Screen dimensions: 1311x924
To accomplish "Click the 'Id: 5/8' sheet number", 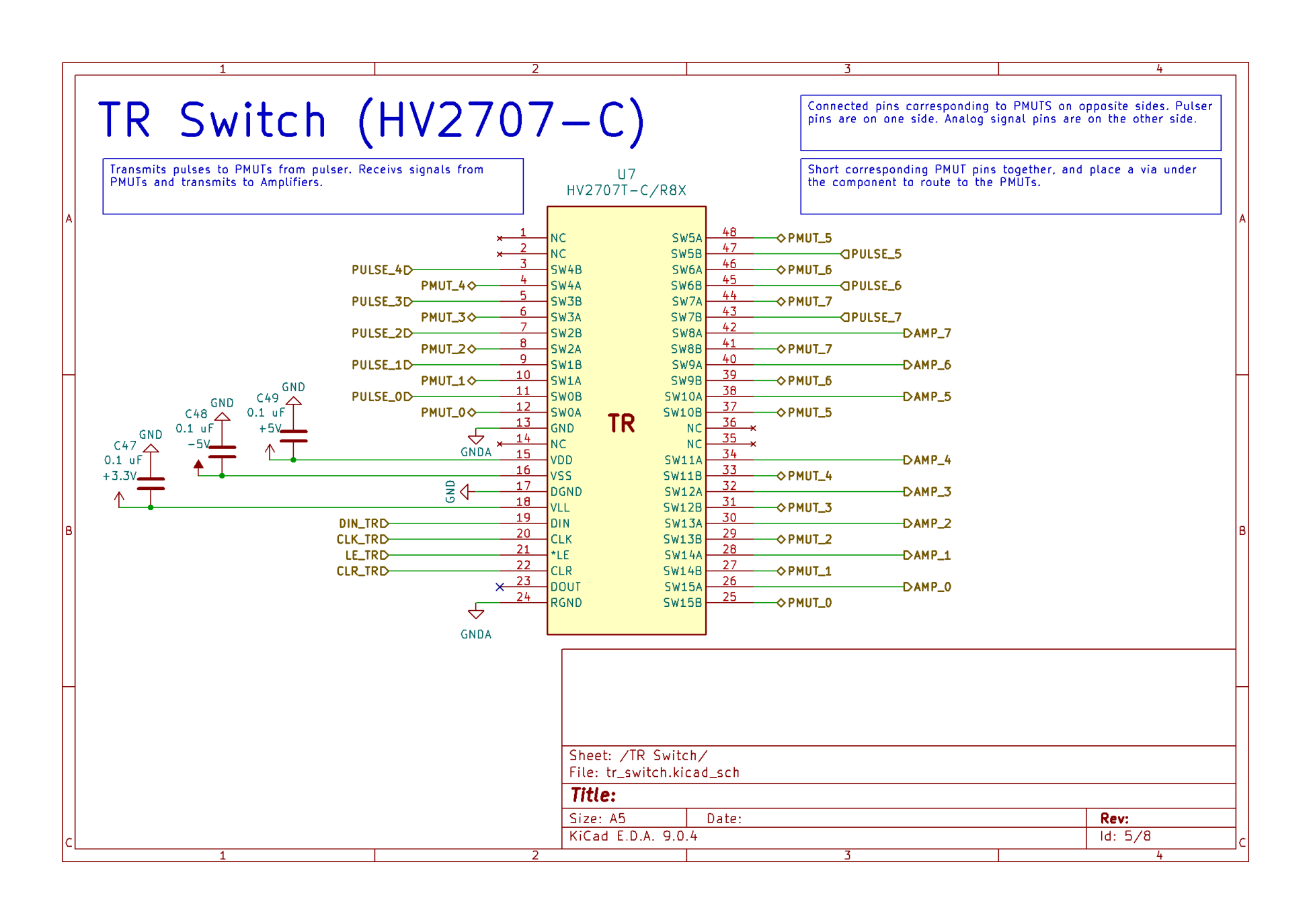I will point(1125,837).
